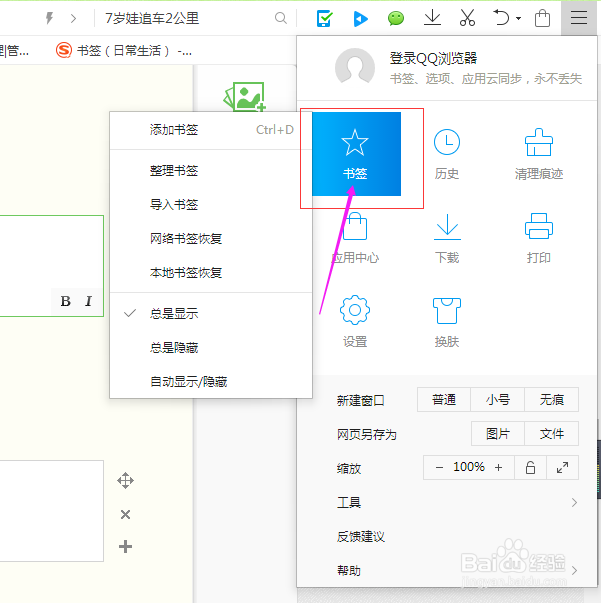This screenshot has width=601, height=603.
Task: Select 本地书签恢复 menu entry
Action: 211,272
